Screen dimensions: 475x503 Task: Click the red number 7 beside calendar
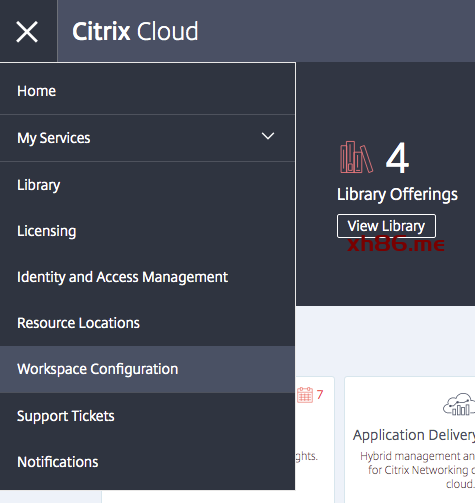(320, 395)
